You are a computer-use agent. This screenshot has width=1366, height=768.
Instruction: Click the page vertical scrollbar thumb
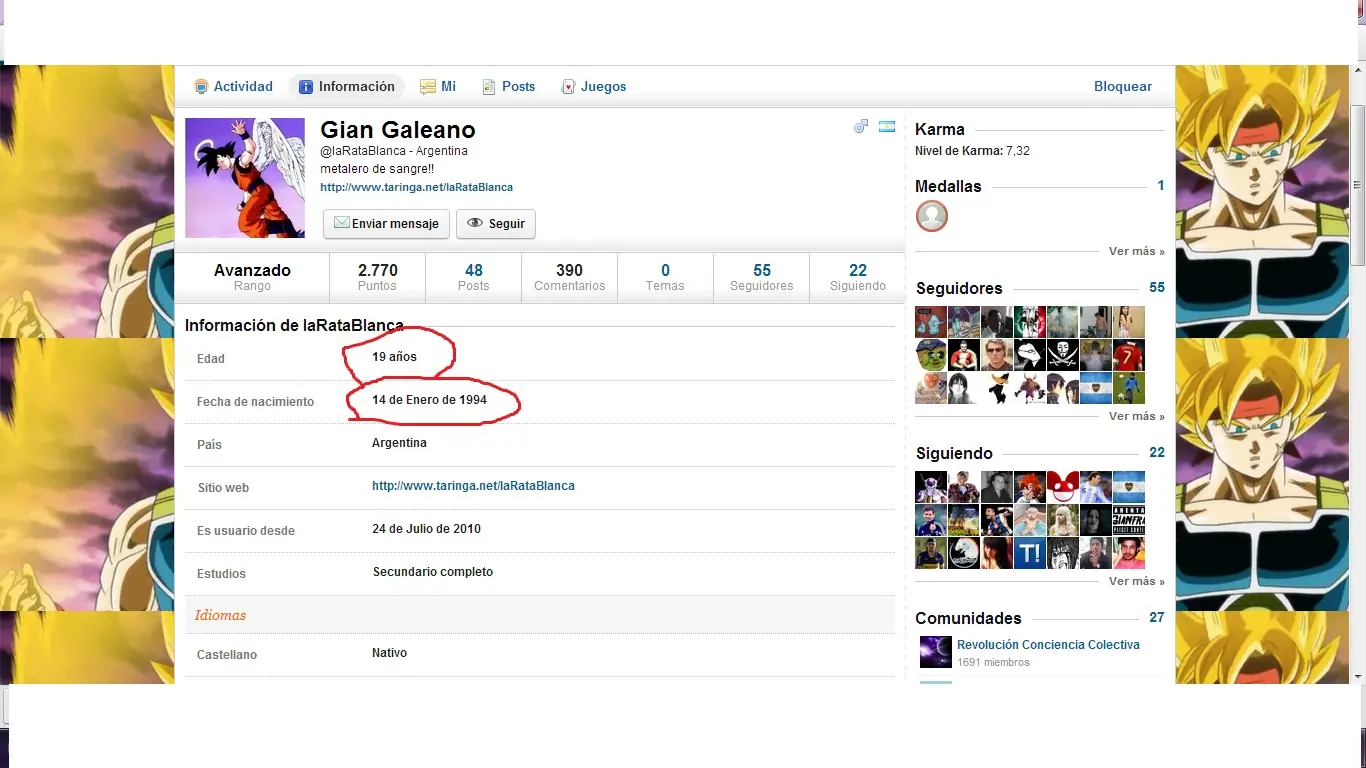(1358, 185)
